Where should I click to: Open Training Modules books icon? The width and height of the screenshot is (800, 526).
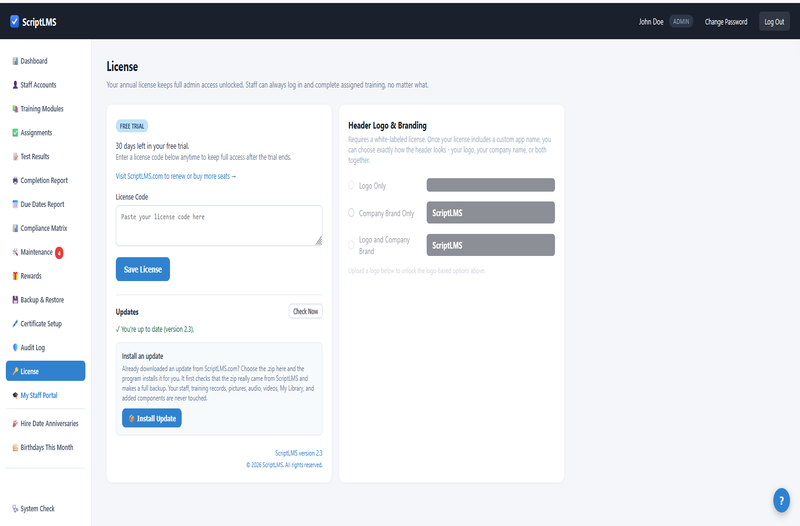pos(15,109)
